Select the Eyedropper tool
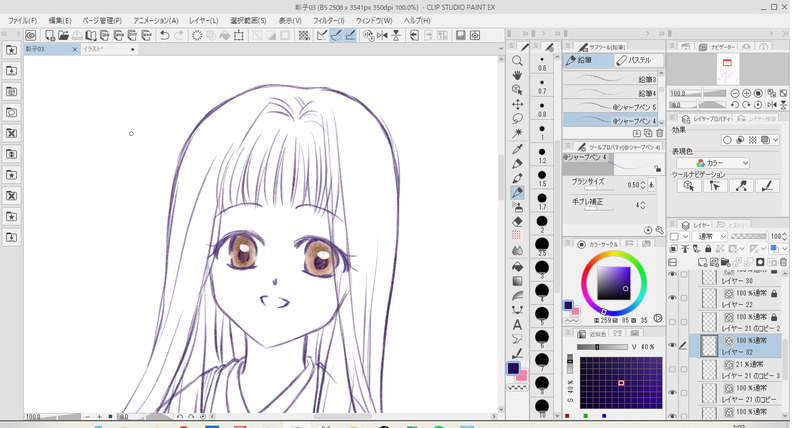This screenshot has width=799, height=428. (x=517, y=149)
